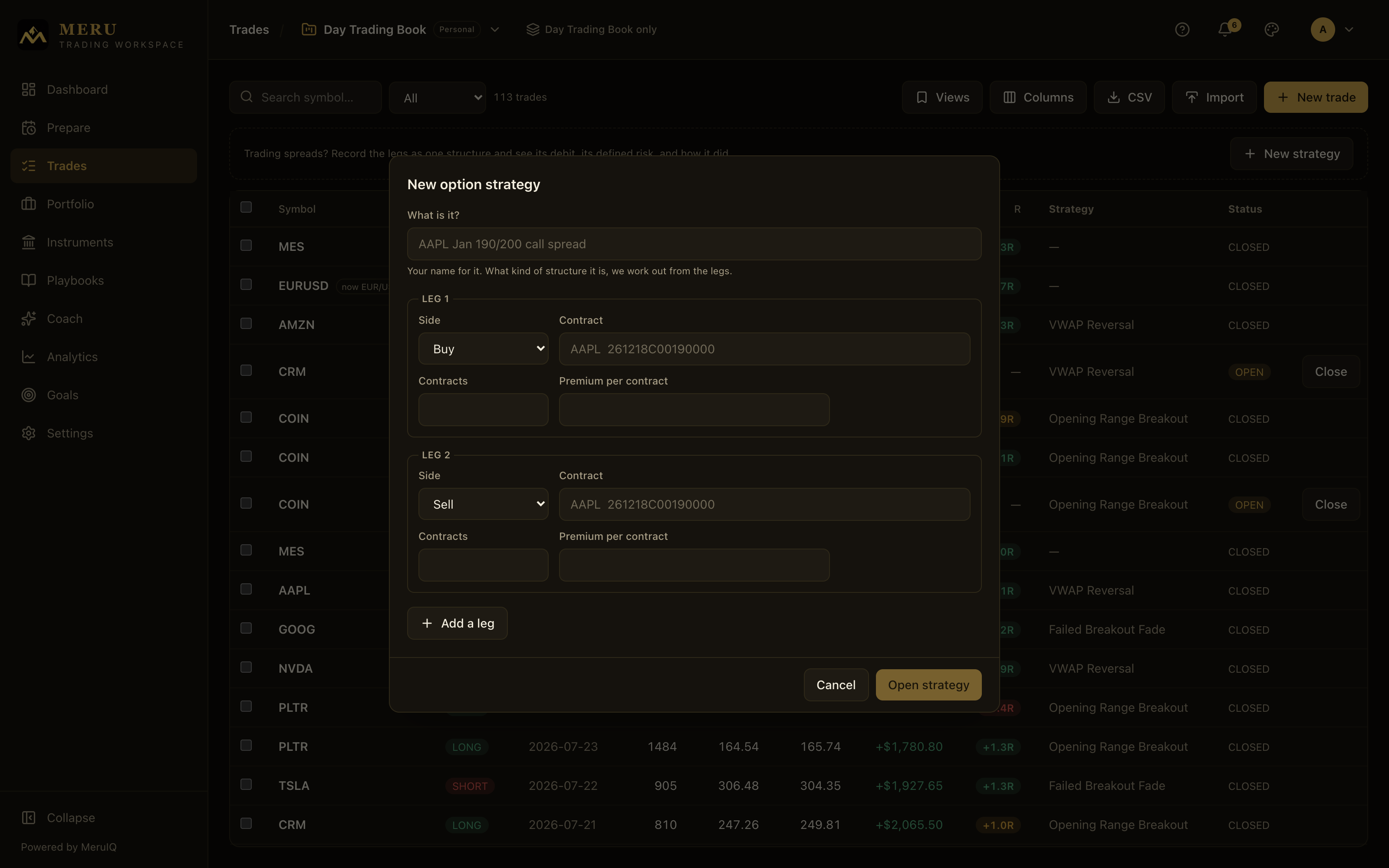Focus the Search symbol field

(305, 97)
